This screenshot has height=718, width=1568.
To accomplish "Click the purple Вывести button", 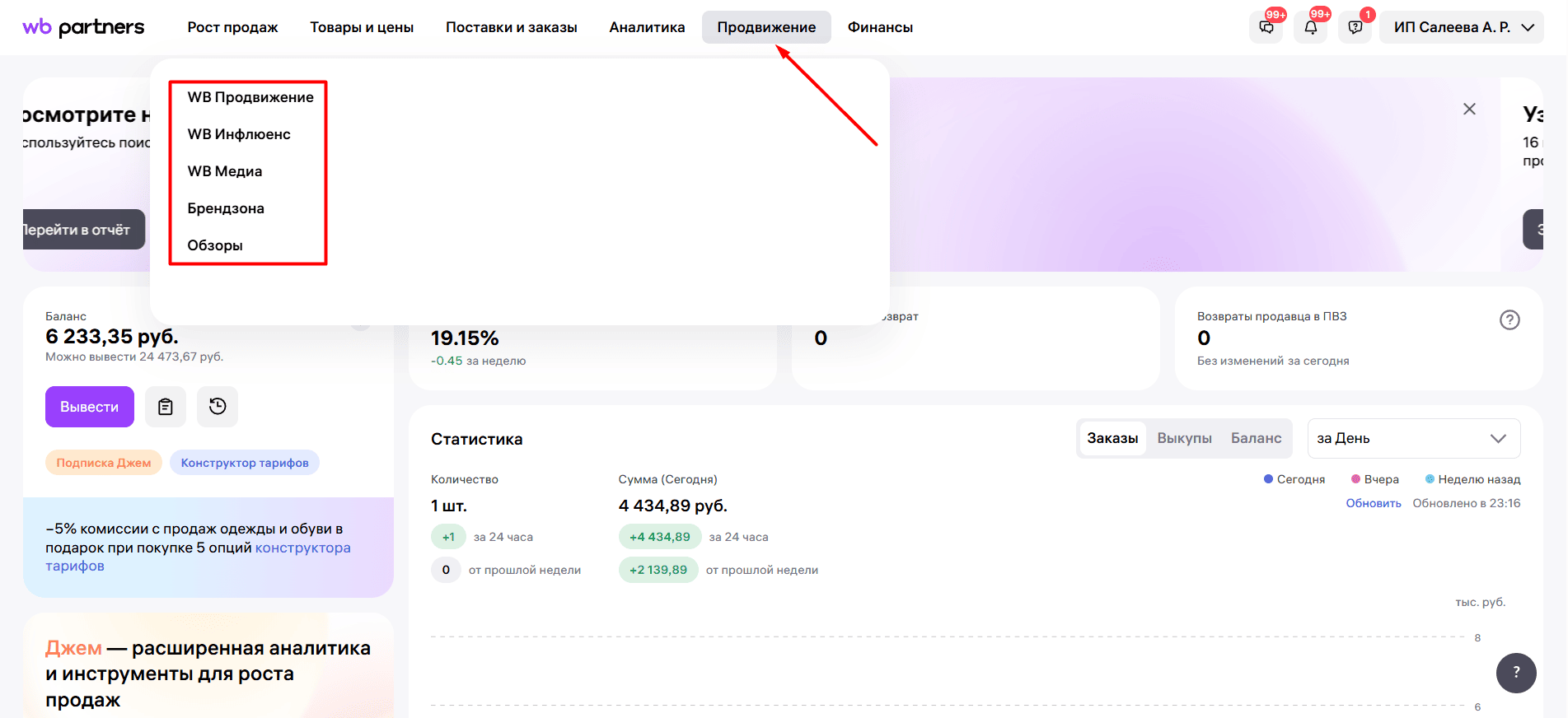I will click(x=90, y=407).
